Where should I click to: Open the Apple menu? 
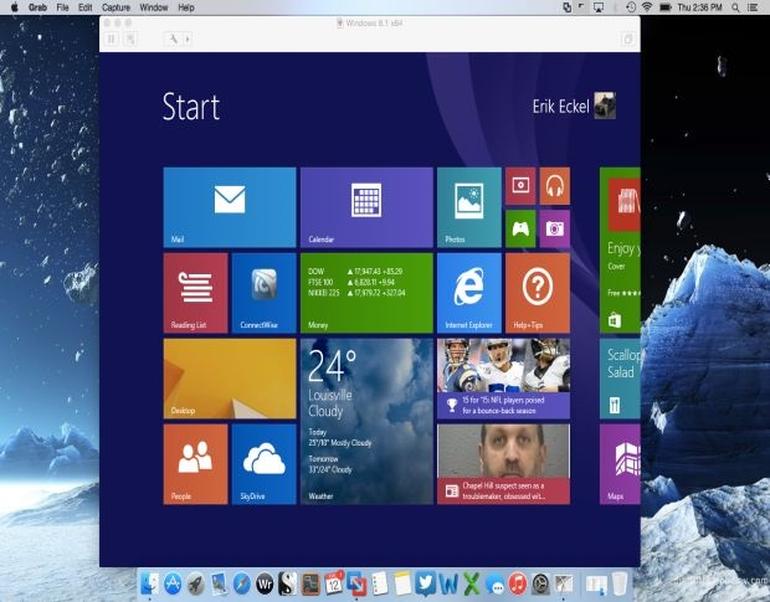[14, 7]
